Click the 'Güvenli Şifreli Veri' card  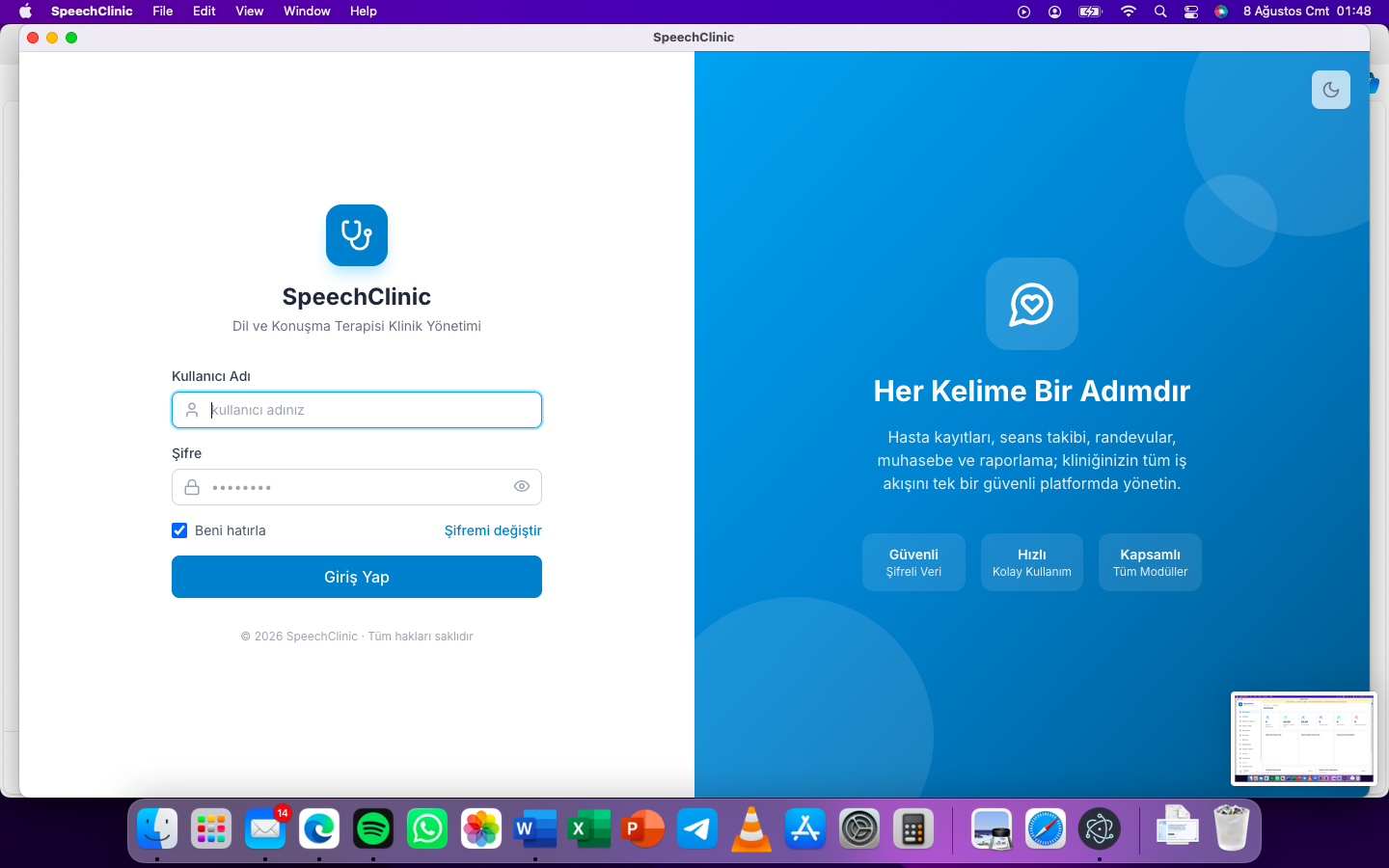(x=913, y=562)
